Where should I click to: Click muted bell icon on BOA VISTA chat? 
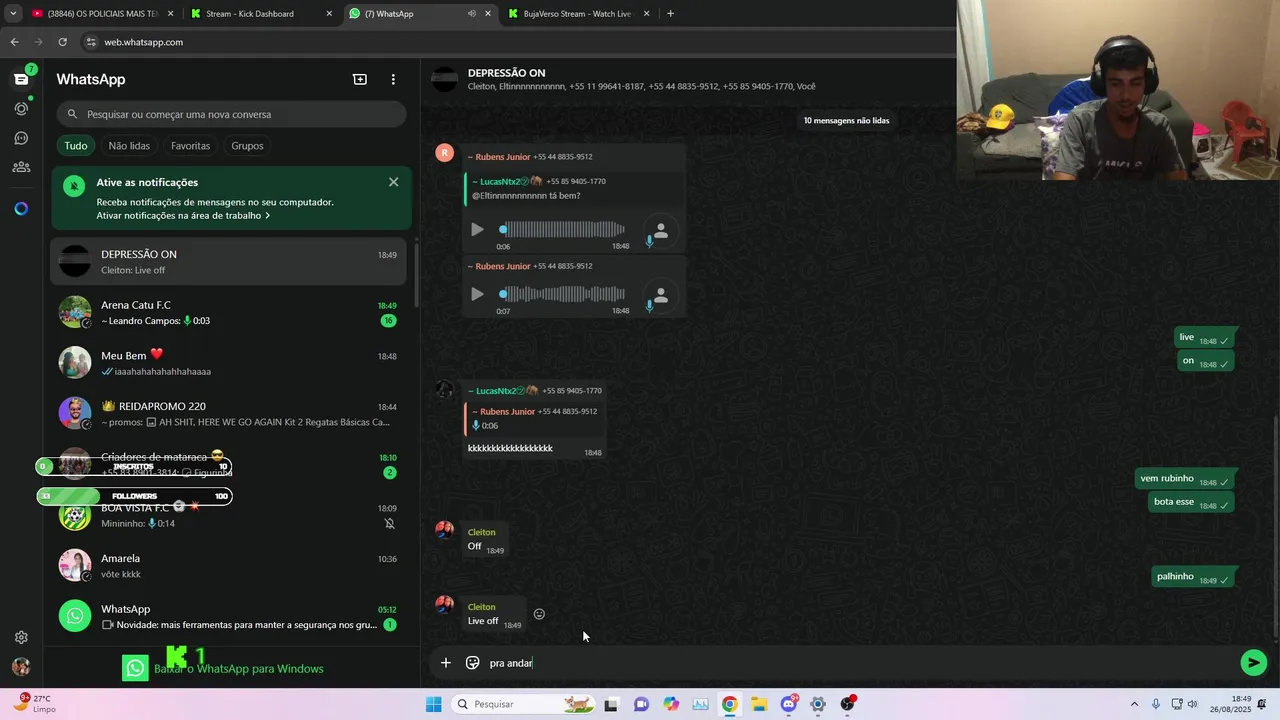pos(389,524)
